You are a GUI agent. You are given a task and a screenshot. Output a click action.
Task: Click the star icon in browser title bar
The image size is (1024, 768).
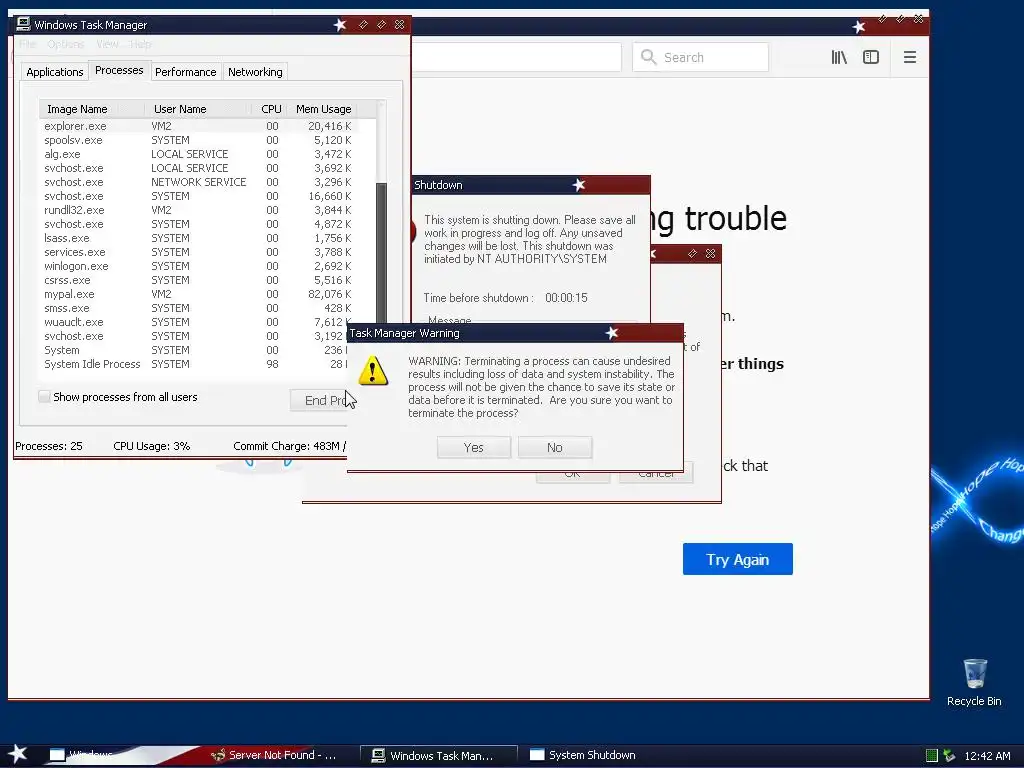point(859,27)
